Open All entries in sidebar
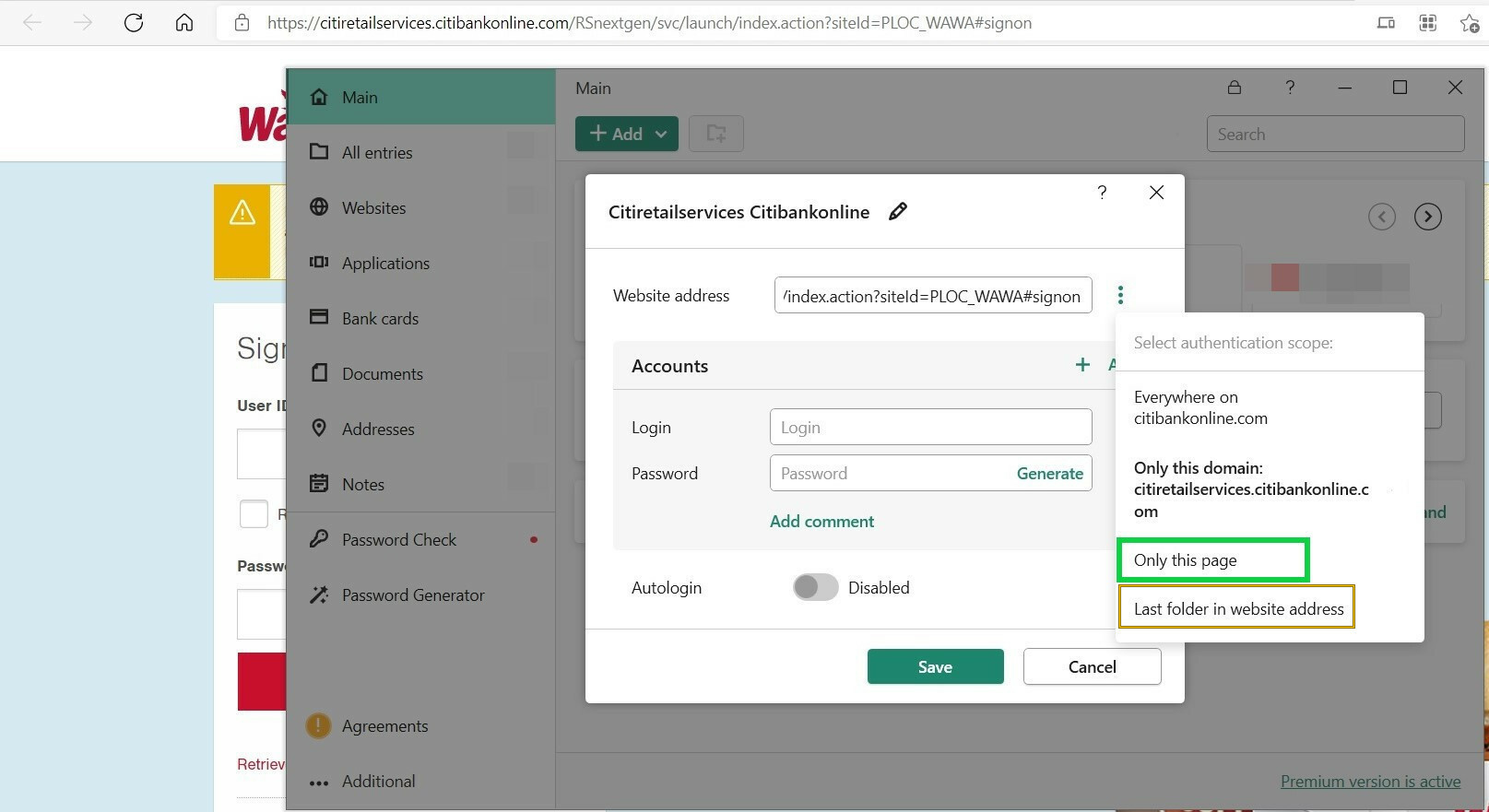Screen dimensions: 1489x812 [x=421, y=152]
